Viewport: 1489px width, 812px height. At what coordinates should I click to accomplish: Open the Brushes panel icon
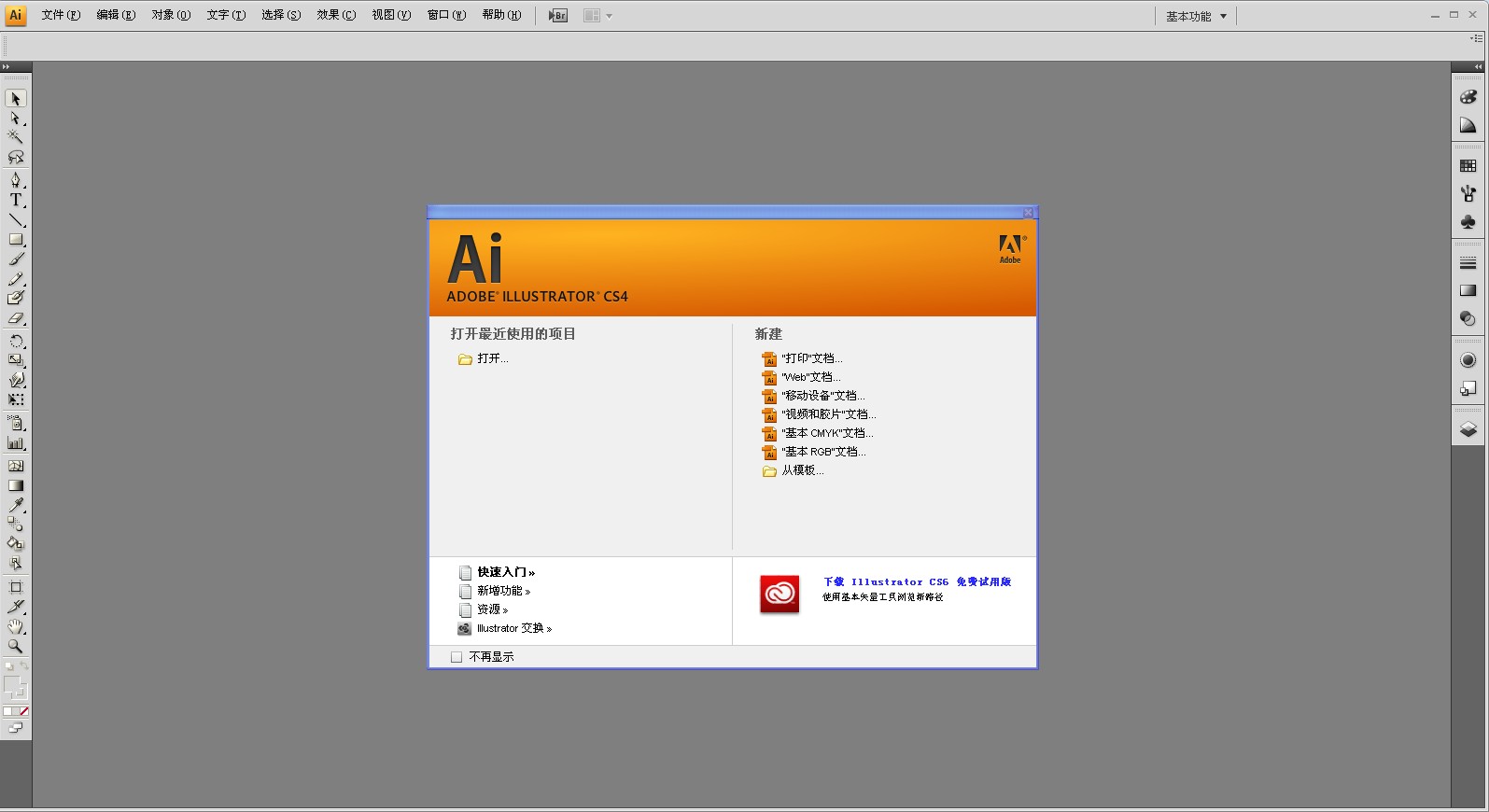tap(1468, 193)
